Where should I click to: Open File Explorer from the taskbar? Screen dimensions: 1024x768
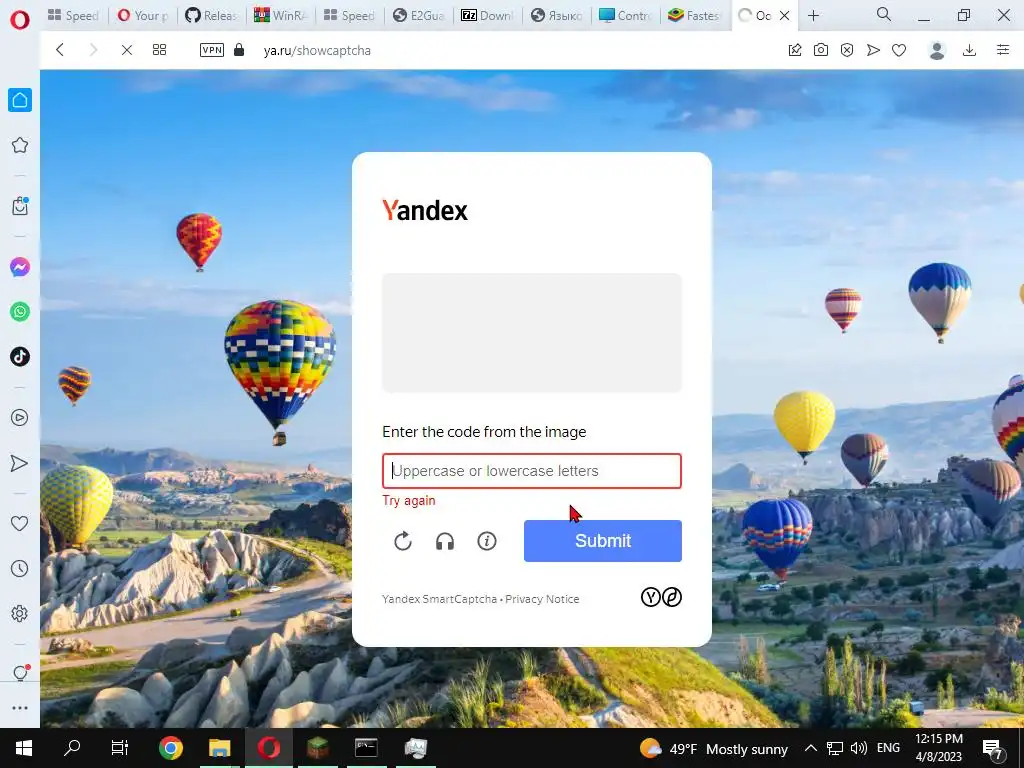point(219,748)
